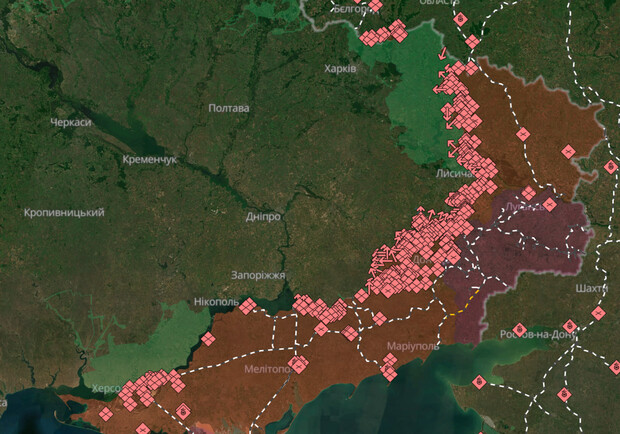620x434 pixels.
Task: Click the marker right of Луганськ label
Action: [x=549, y=205]
